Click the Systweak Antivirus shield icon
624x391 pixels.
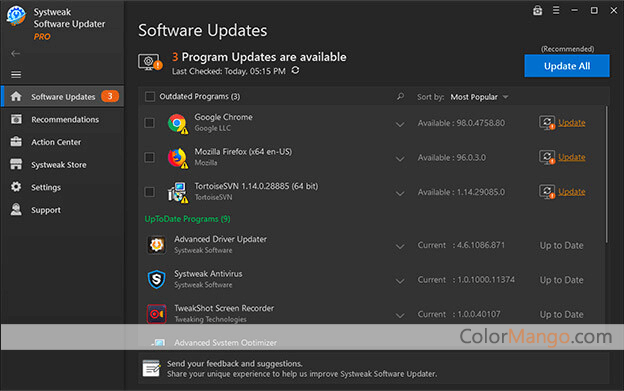156,279
